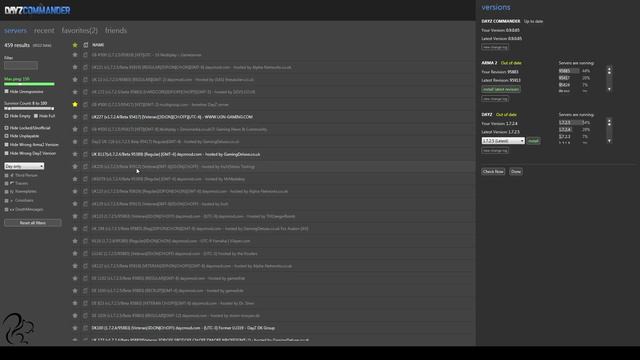Click the DayZ Commander logo

37,10
